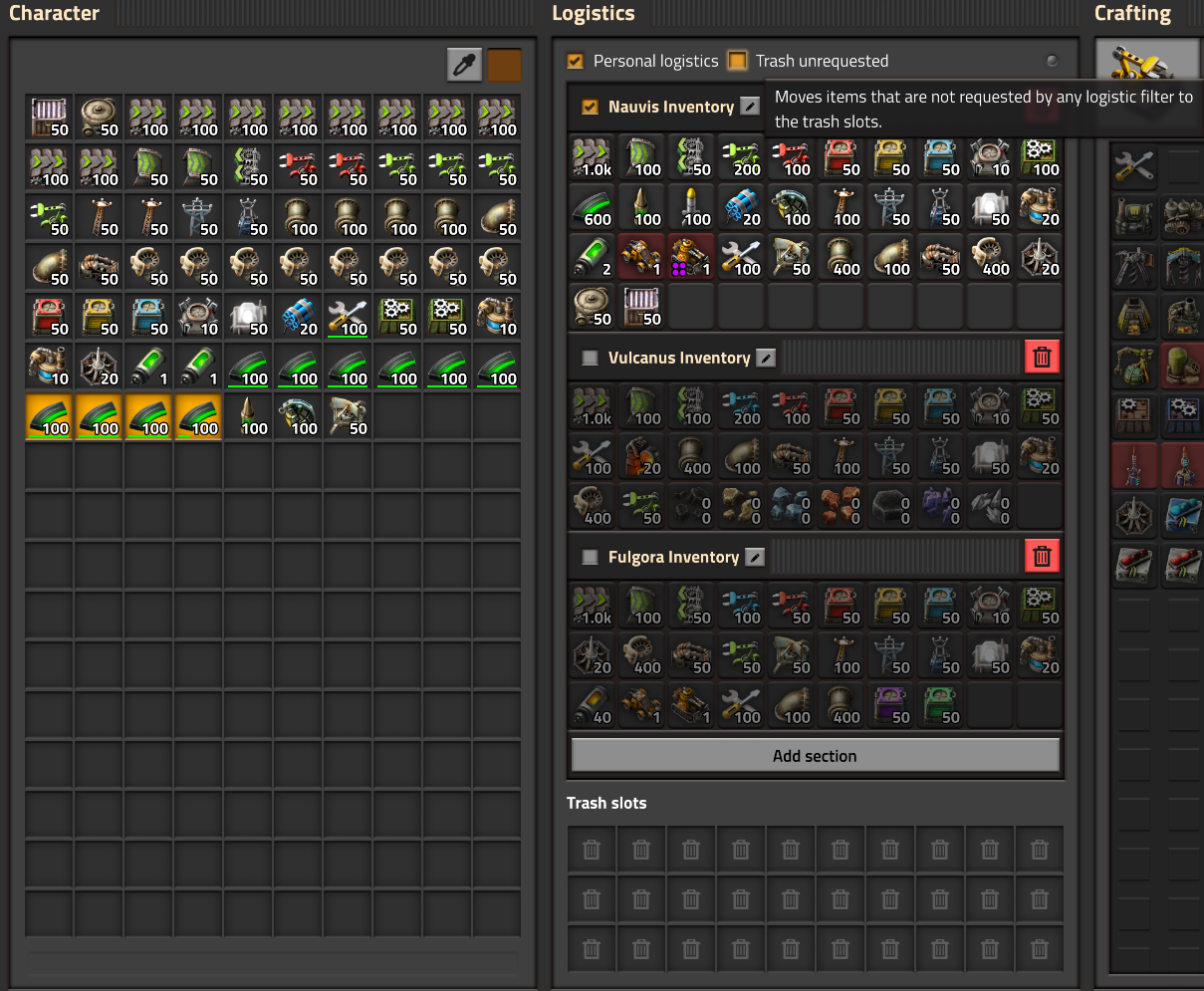
Task: Open the nuclear fuel request of 2 in Nauvis
Action: tap(593, 258)
